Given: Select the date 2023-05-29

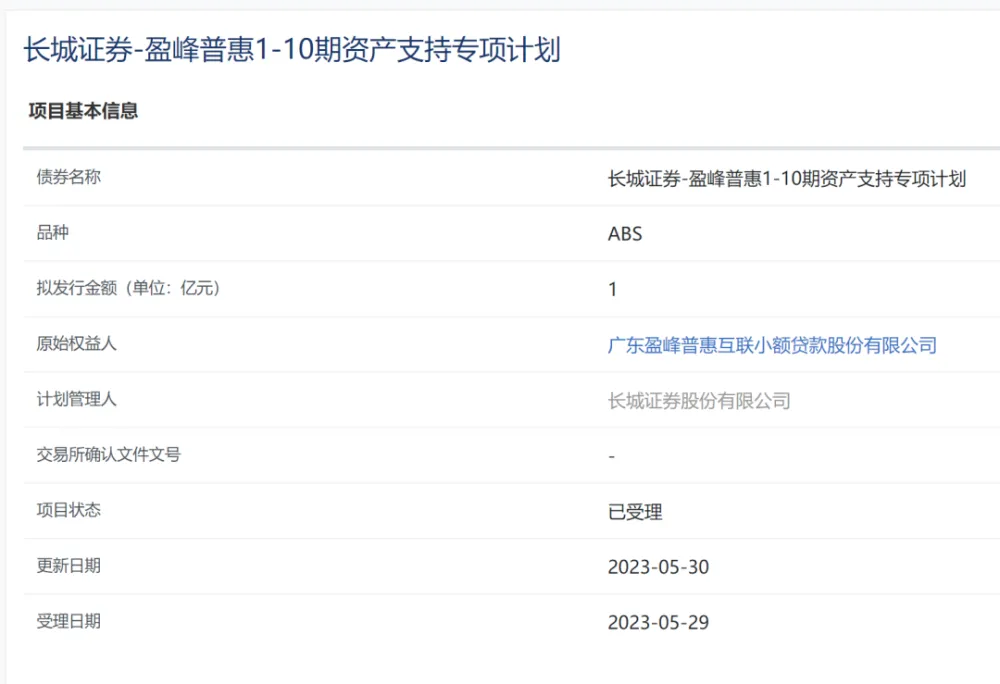Looking at the screenshot, I should [x=658, y=623].
